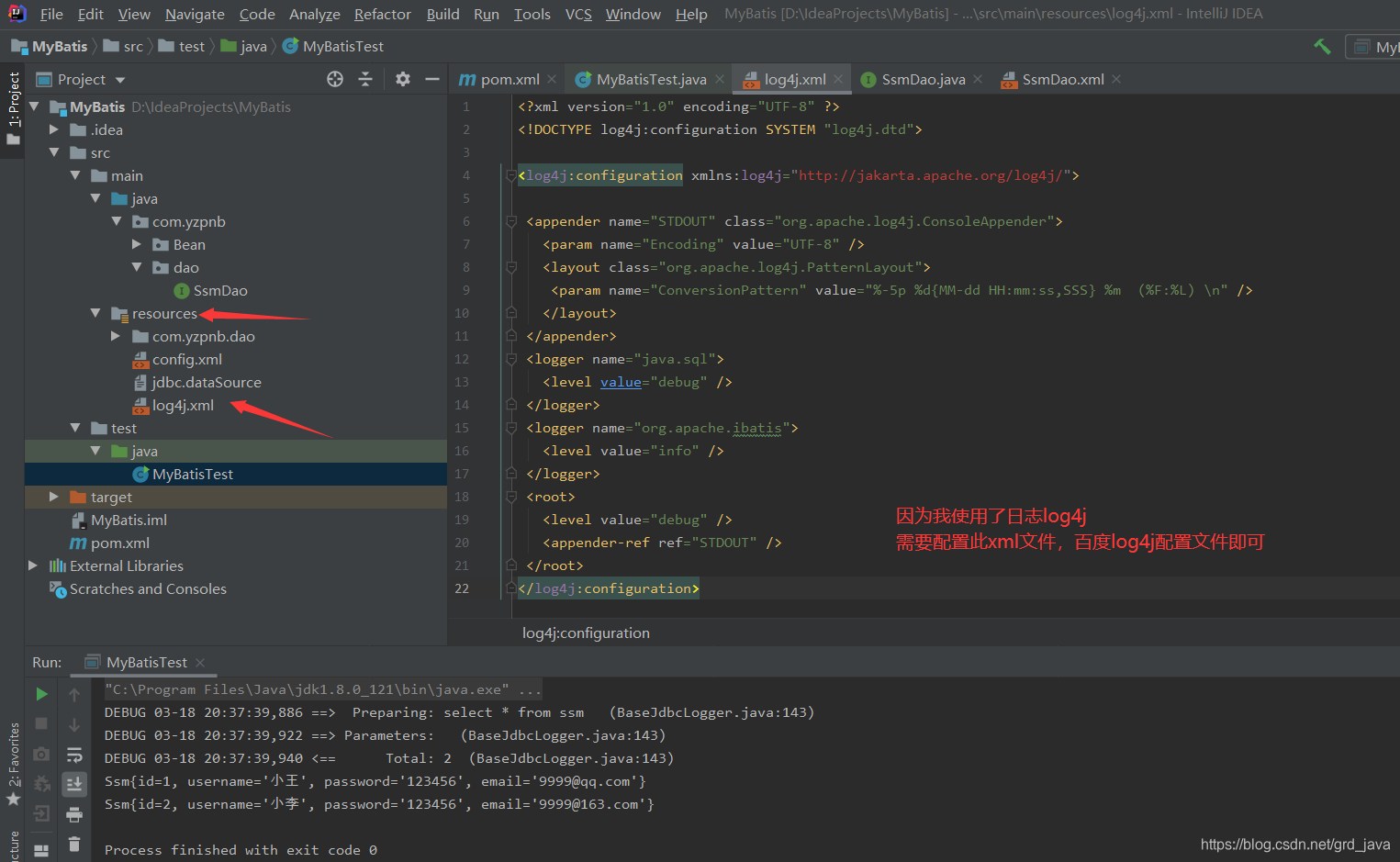Expand the .idea folder
Screen dimensions: 1400x862
pyautogui.click(x=54, y=129)
